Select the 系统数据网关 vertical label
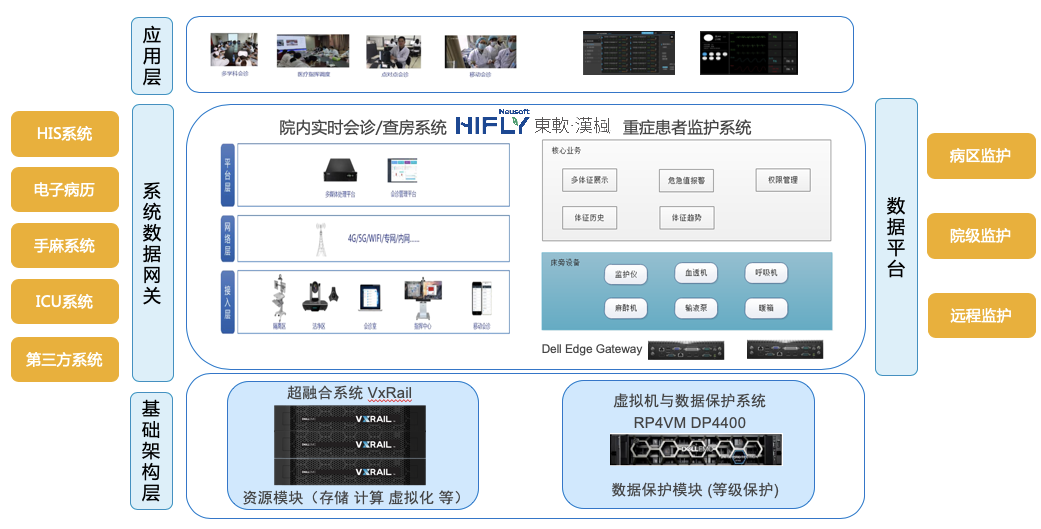This screenshot has height=529, width=1041. (x=153, y=243)
